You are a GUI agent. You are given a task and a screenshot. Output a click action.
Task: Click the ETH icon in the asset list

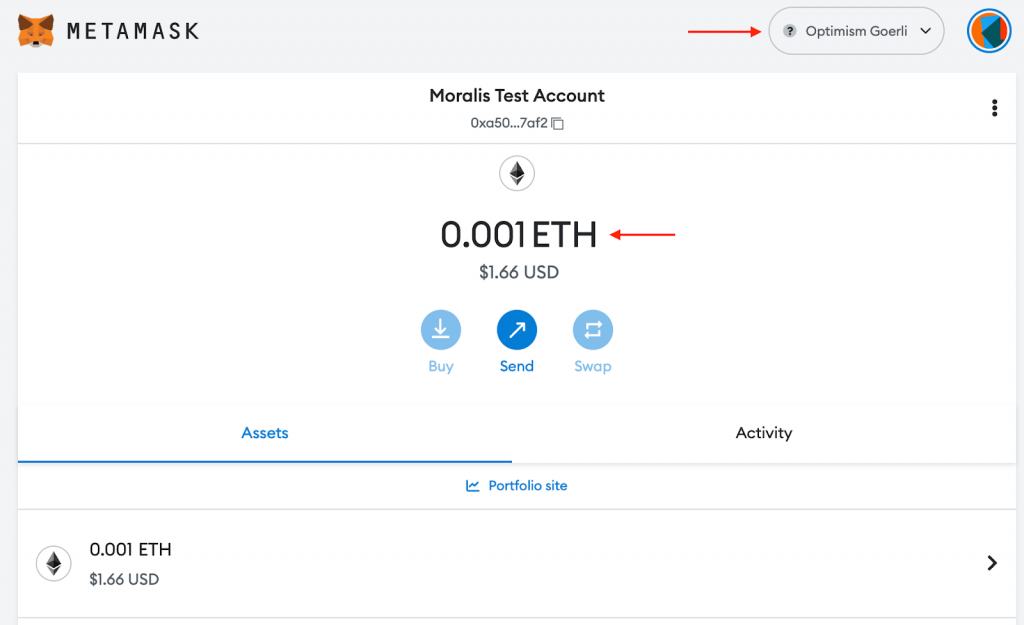[54, 563]
